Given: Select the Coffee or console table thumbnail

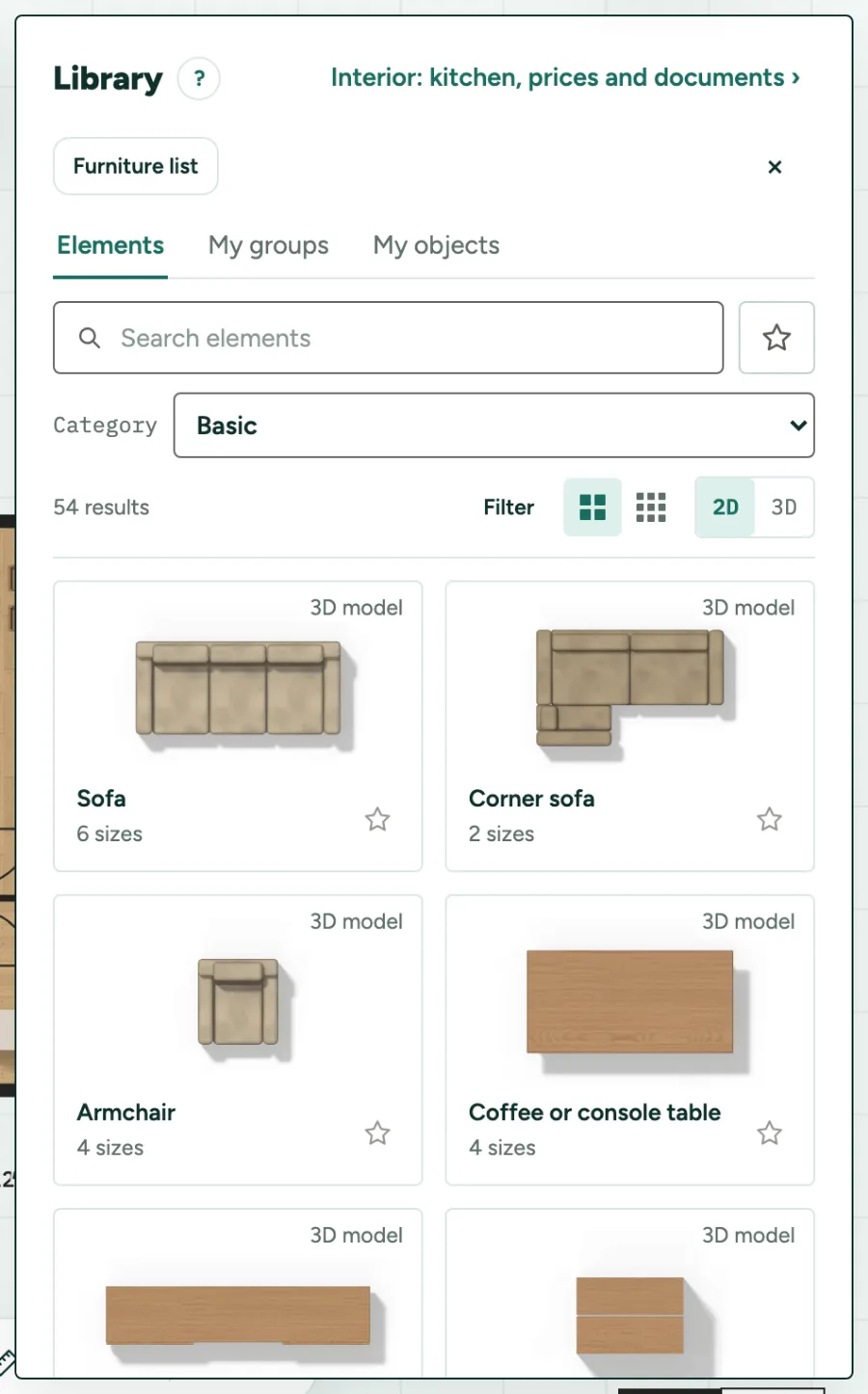Looking at the screenshot, I should (x=637, y=1010).
